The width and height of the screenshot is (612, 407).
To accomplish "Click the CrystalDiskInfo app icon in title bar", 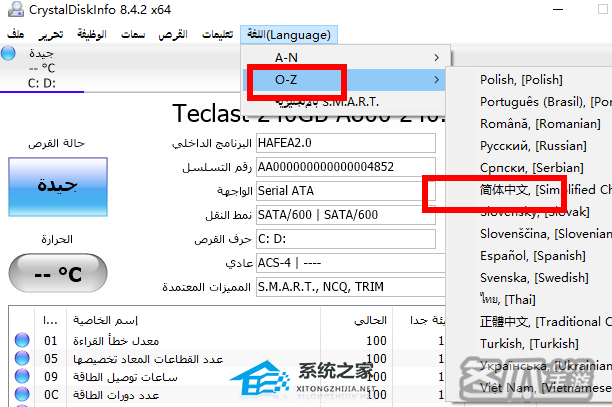I will click(x=16, y=9).
